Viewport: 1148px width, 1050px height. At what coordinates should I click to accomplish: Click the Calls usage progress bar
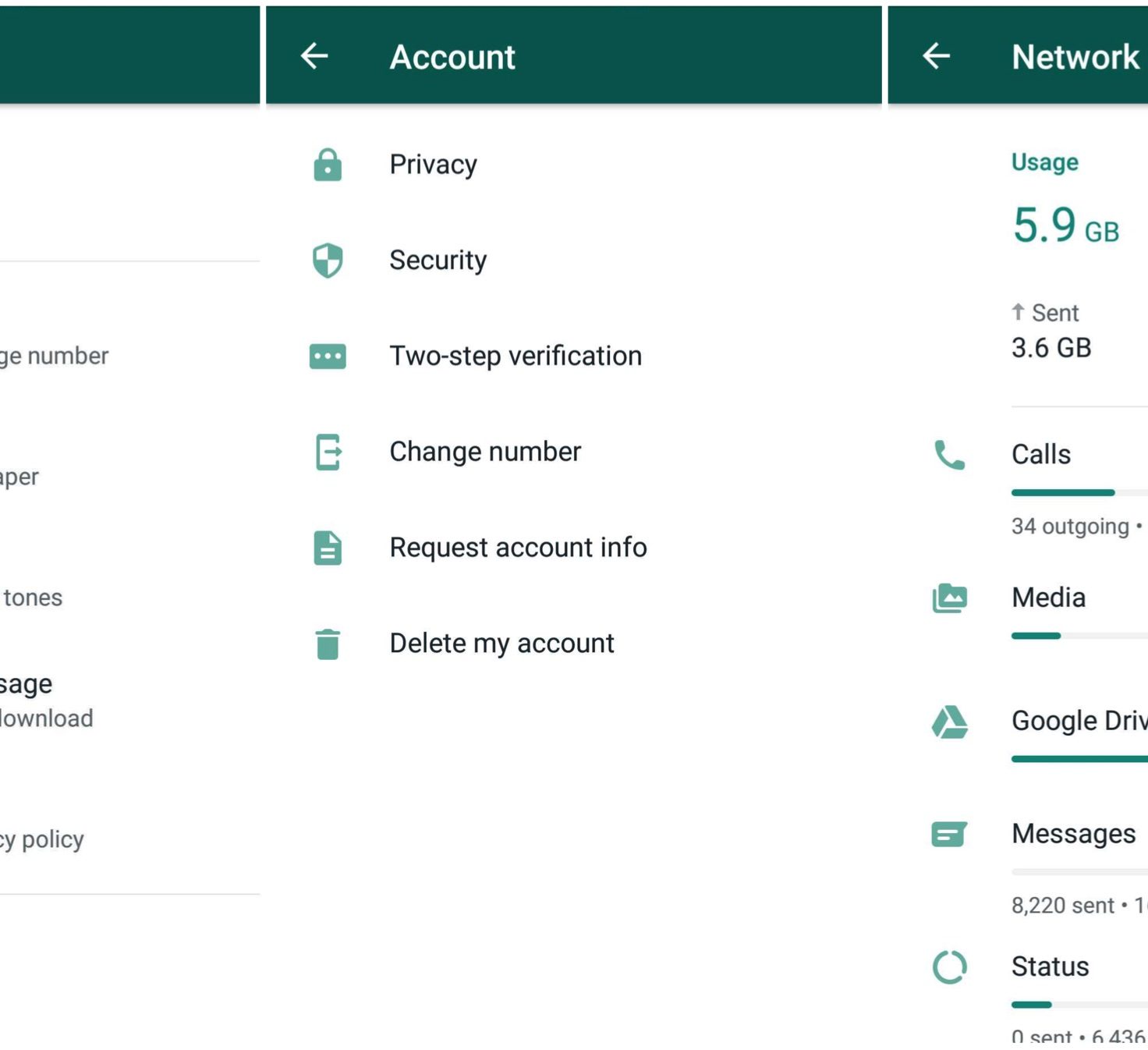tap(1076, 493)
